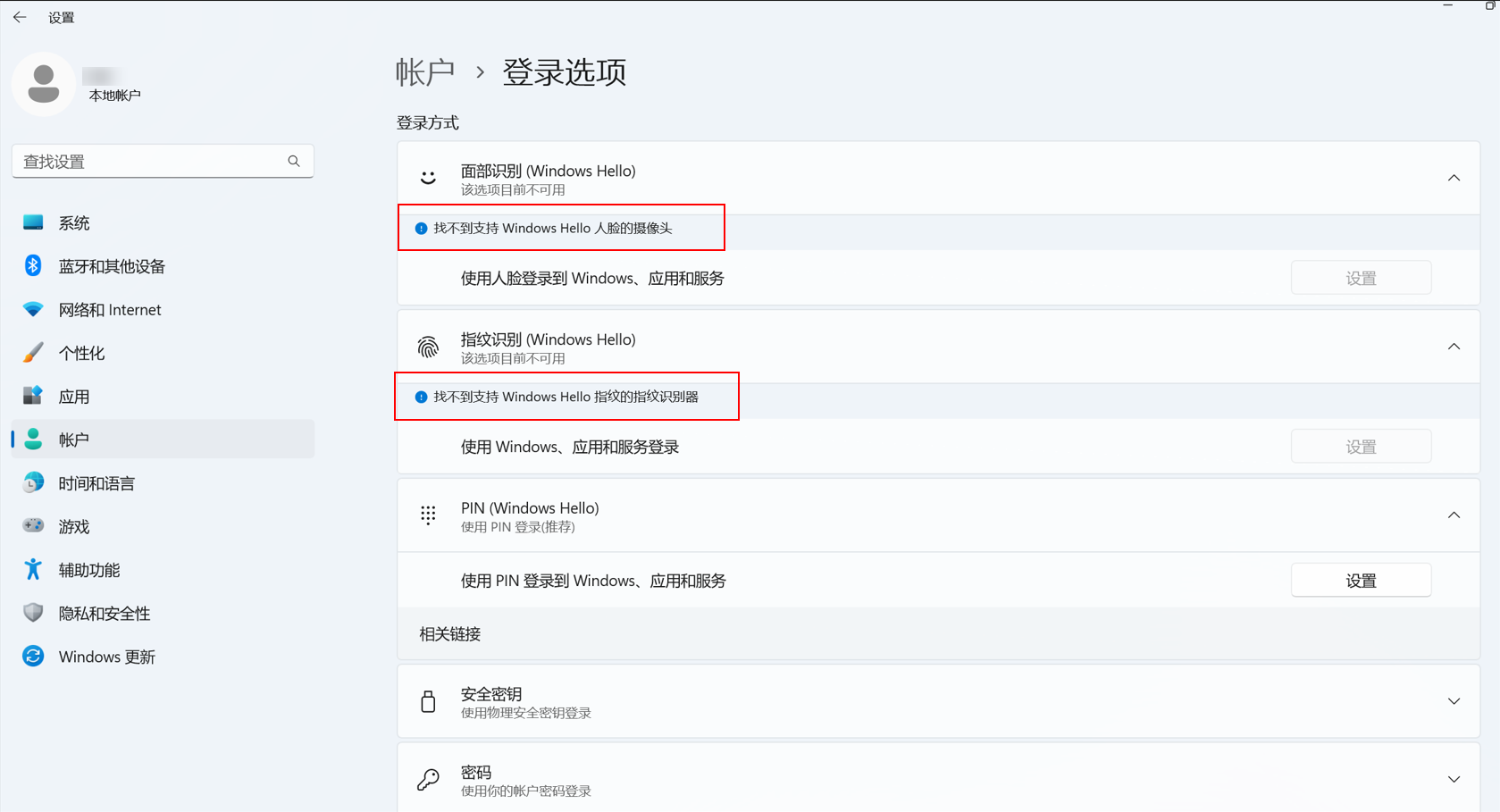This screenshot has width=1500, height=812.
Task: Expand the 安全密钥 option
Action: click(x=1454, y=701)
